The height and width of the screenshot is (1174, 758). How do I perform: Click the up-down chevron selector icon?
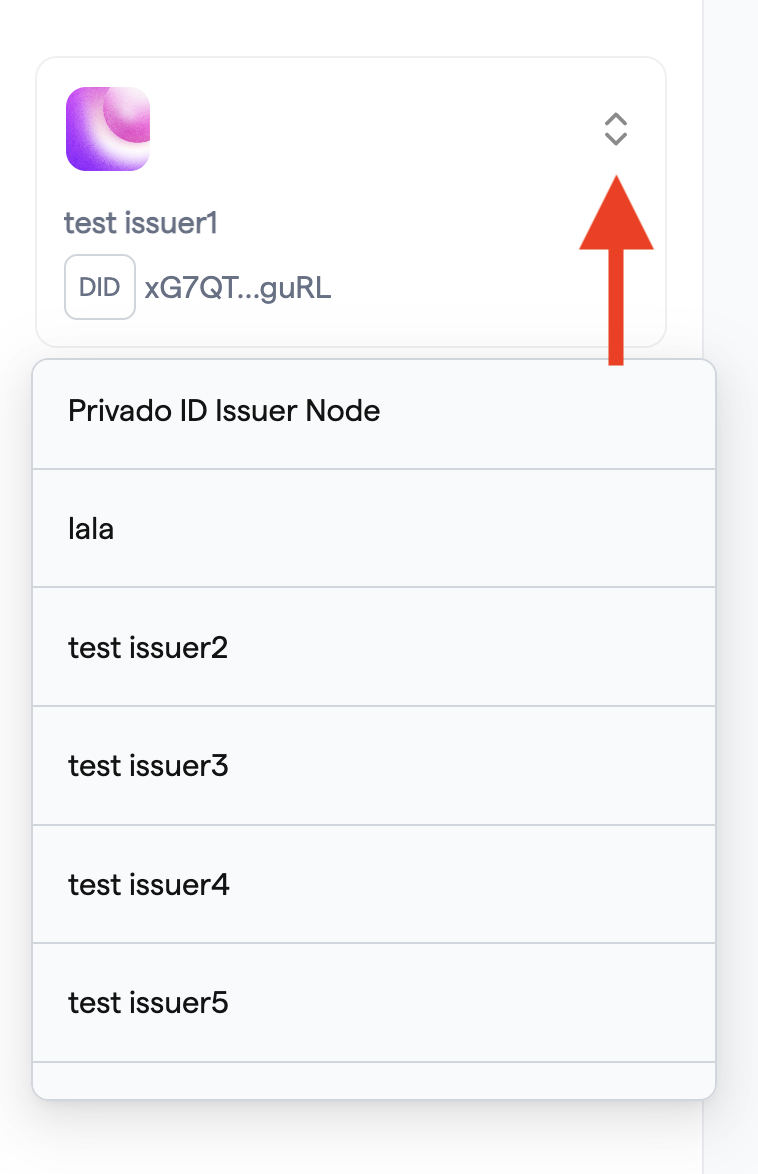pyautogui.click(x=616, y=129)
